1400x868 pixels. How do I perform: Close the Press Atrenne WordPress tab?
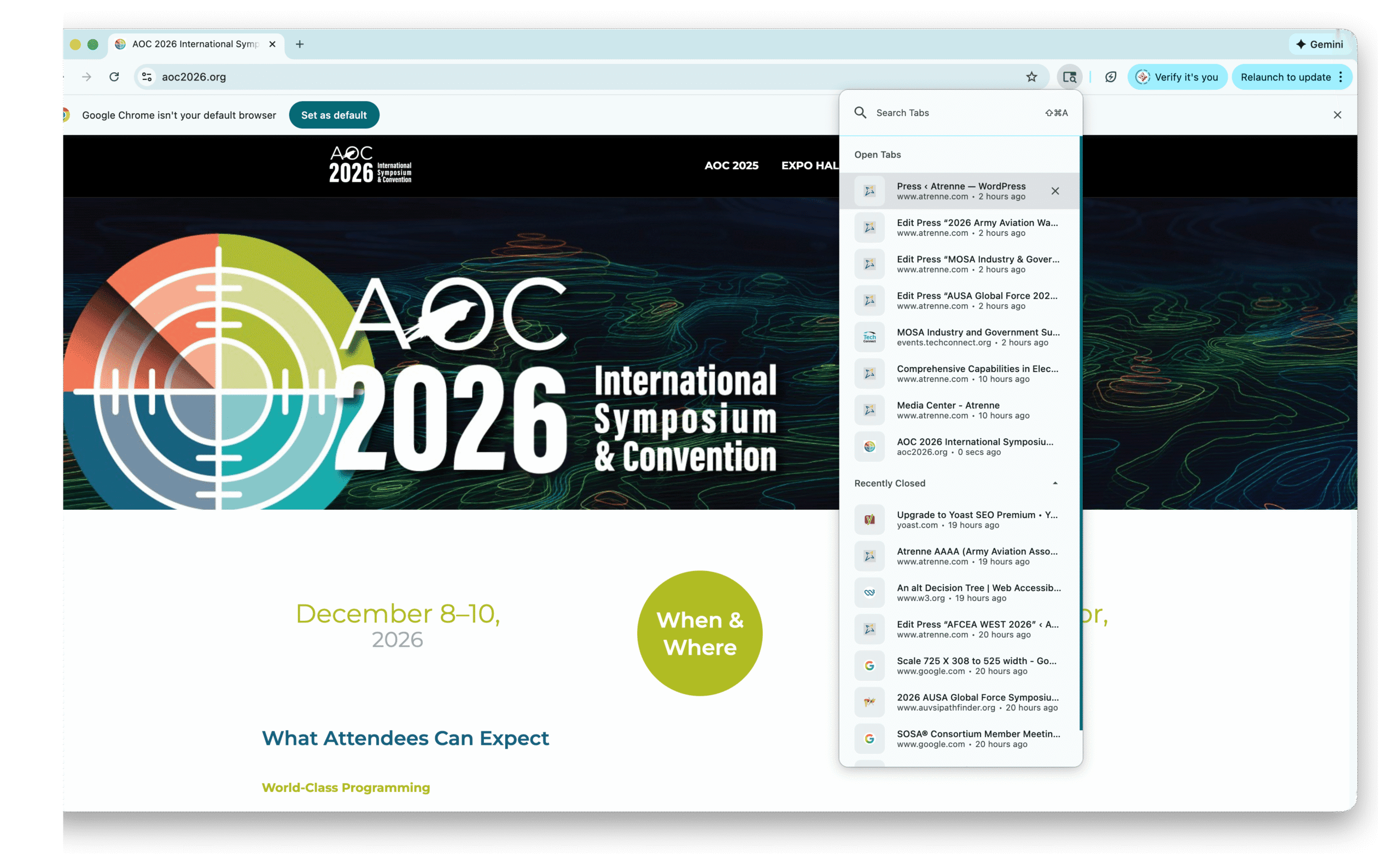click(x=1055, y=190)
